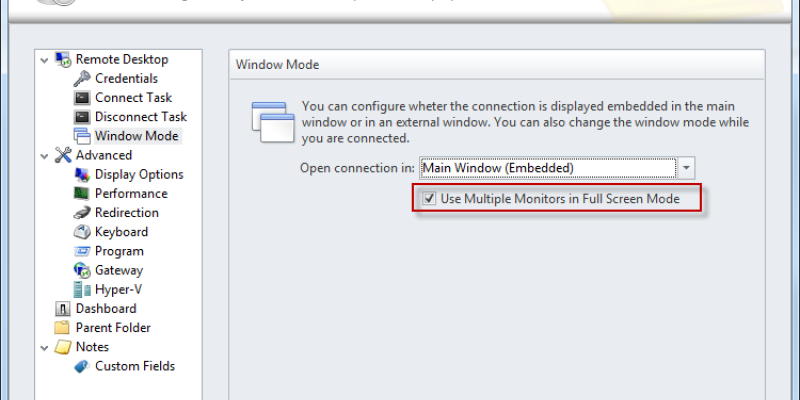This screenshot has height=400, width=800.
Task: Collapse the Advanced tree node
Action: [44, 156]
